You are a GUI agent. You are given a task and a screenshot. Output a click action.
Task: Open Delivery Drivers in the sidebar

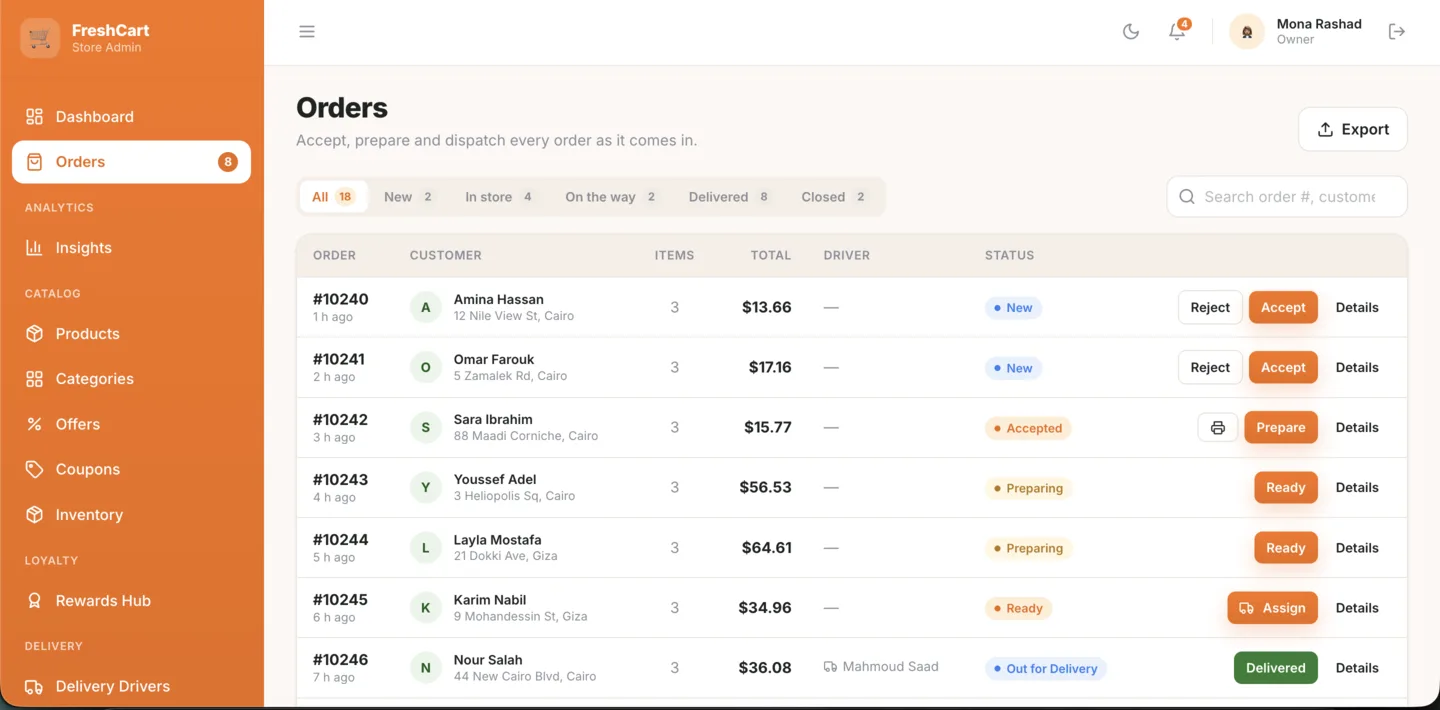131,687
